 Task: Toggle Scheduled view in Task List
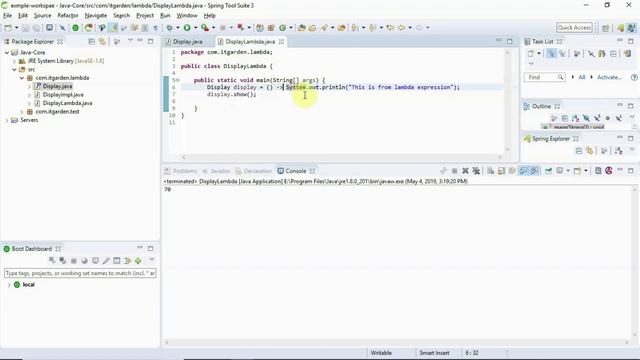pyautogui.click(x=562, y=53)
